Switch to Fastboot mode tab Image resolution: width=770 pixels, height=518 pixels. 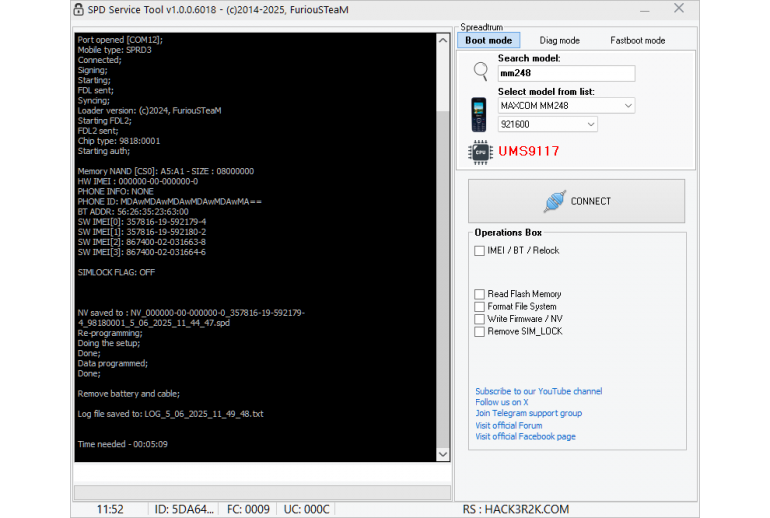click(637, 40)
